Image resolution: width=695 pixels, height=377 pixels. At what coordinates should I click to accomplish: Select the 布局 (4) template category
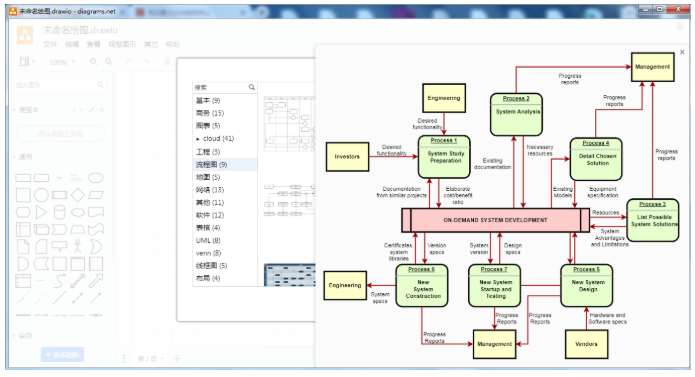pos(225,279)
